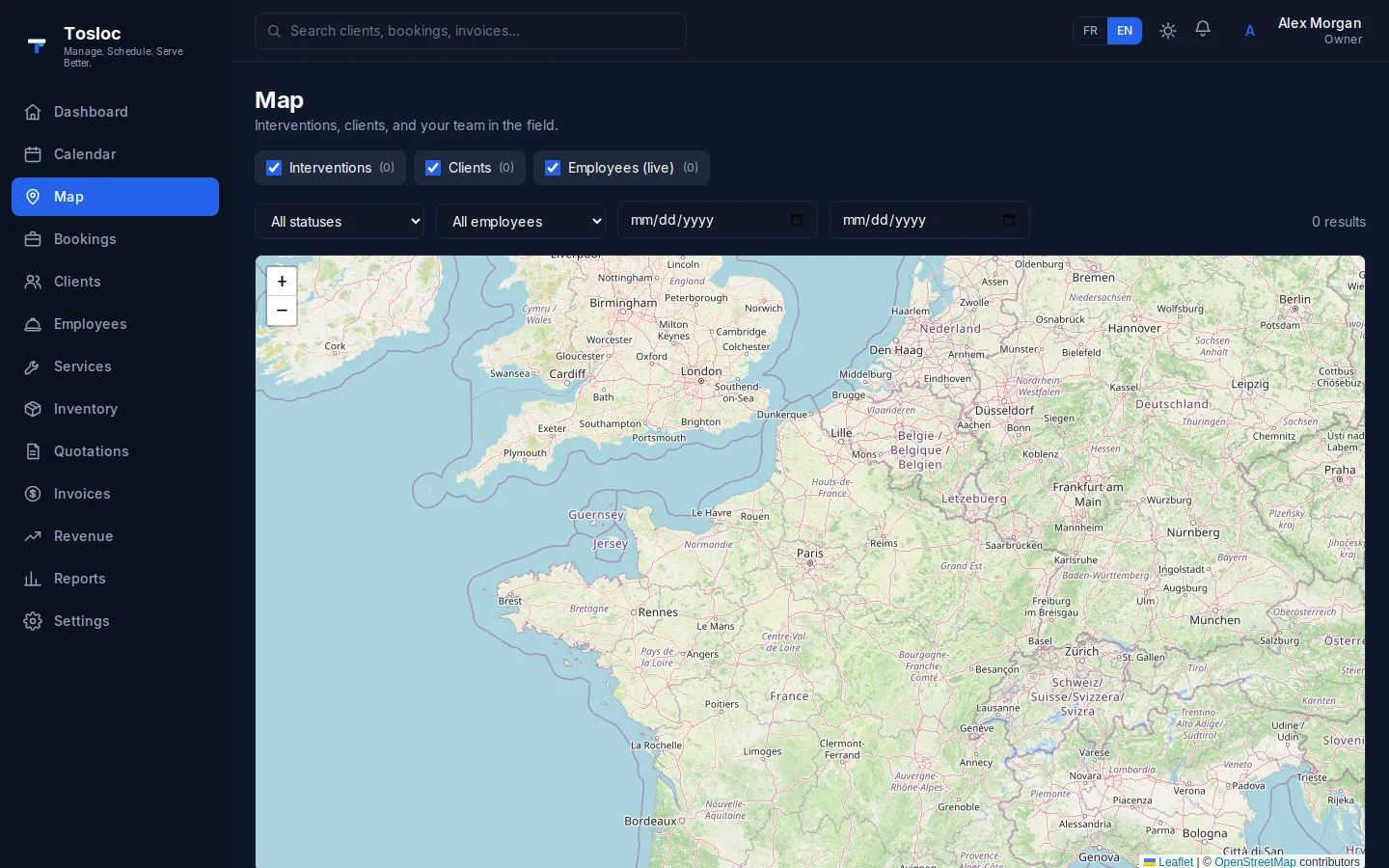
Task: Click Paris on the map
Action: [810, 554]
